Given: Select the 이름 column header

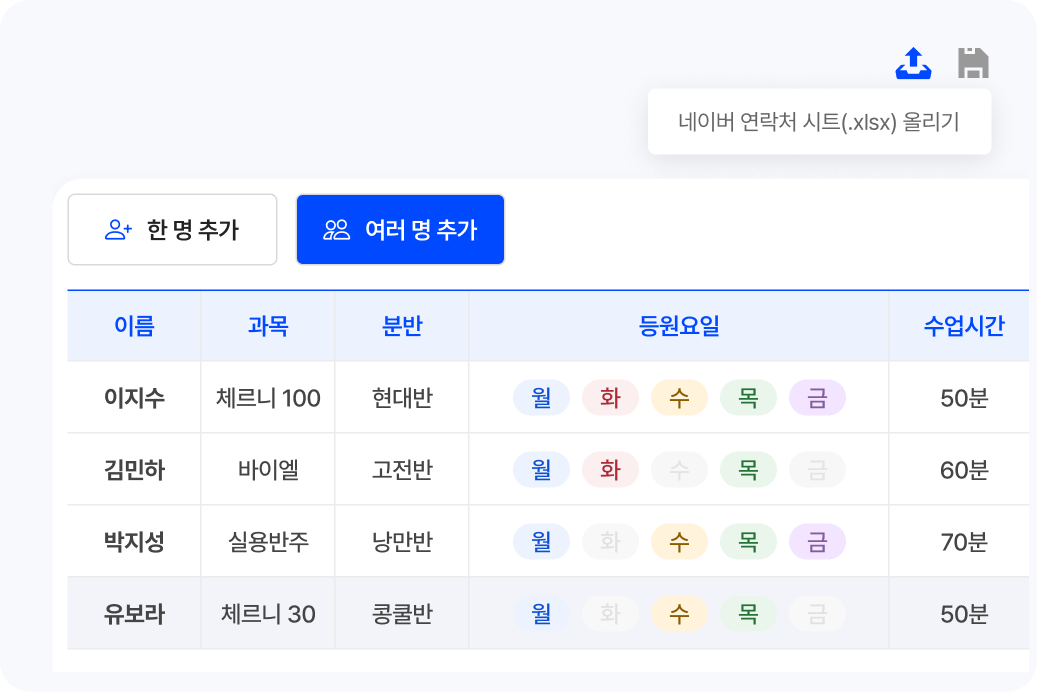Looking at the screenshot, I should click(133, 325).
